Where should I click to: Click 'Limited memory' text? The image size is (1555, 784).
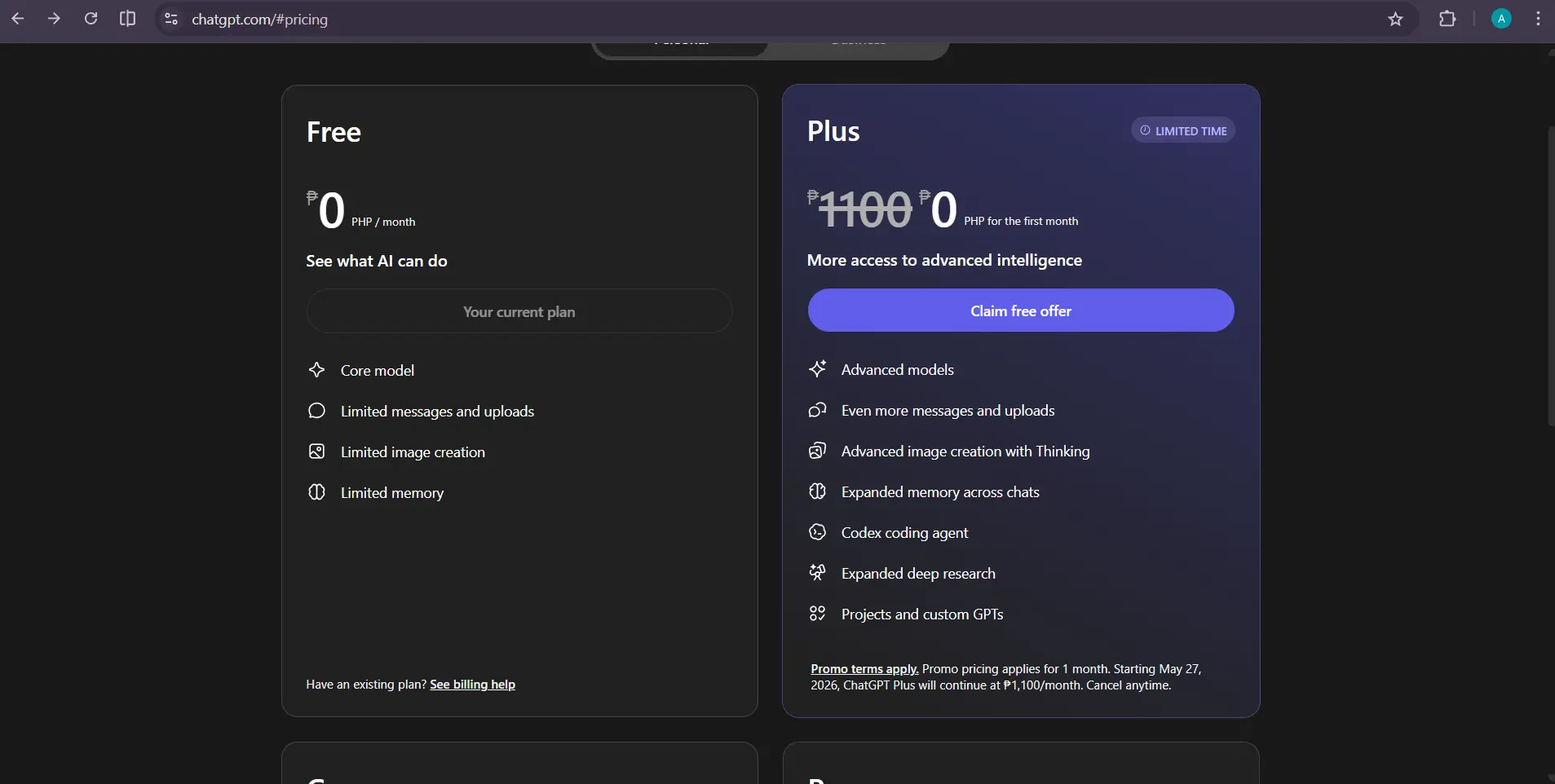(392, 493)
